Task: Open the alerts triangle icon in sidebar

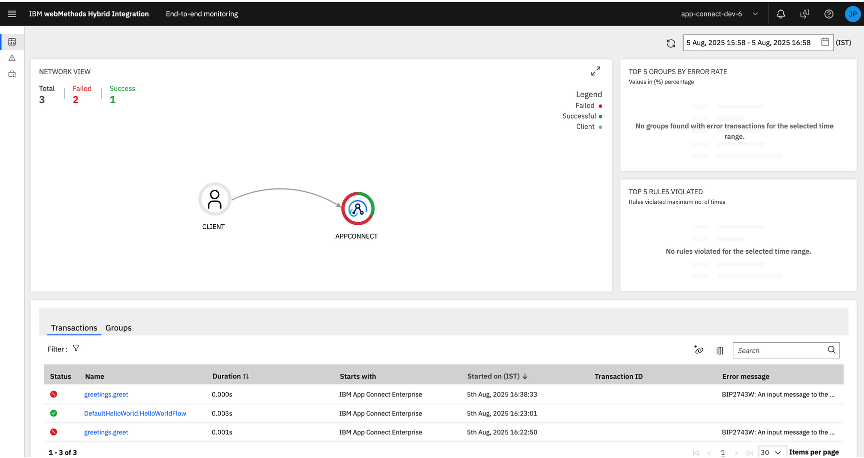Action: [x=12, y=58]
